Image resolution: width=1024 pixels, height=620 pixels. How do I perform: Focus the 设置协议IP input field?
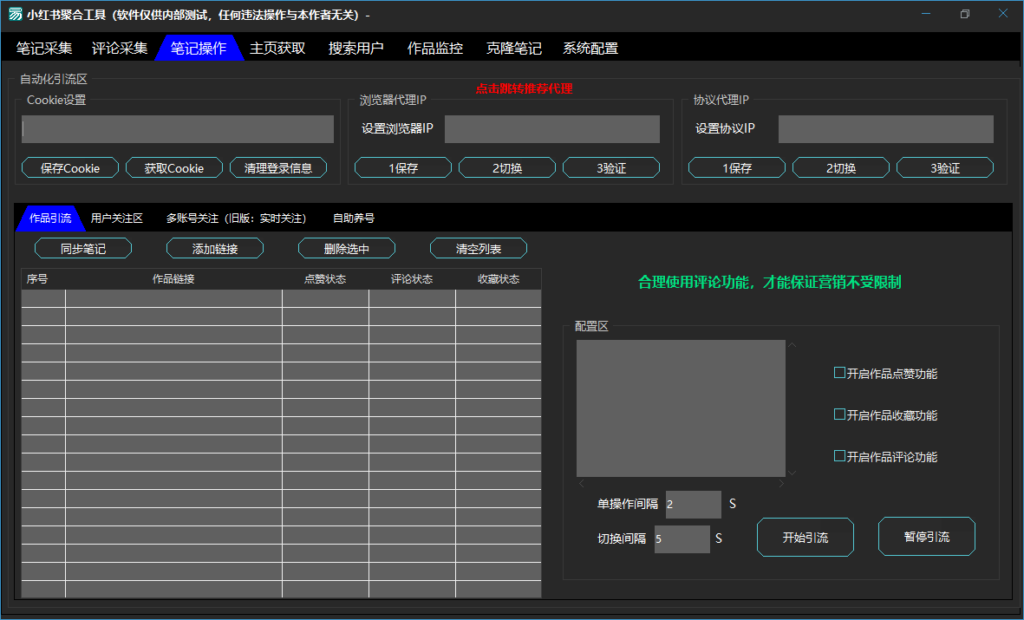pos(886,129)
